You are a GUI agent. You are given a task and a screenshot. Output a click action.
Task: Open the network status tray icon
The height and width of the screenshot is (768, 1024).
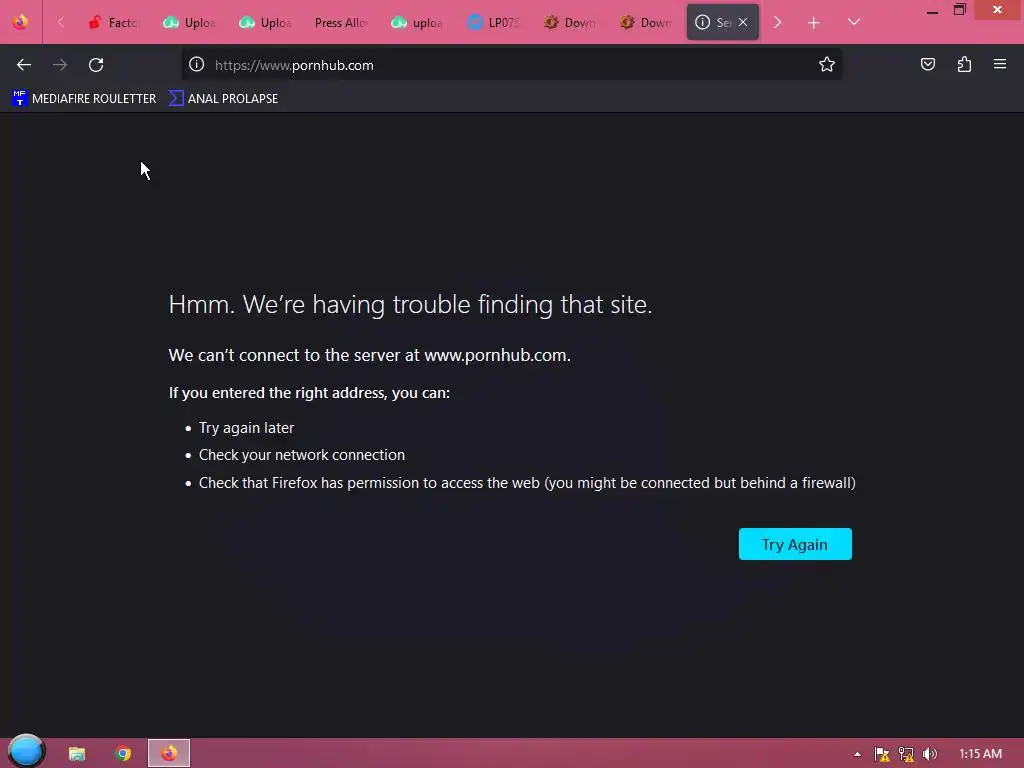[906, 754]
